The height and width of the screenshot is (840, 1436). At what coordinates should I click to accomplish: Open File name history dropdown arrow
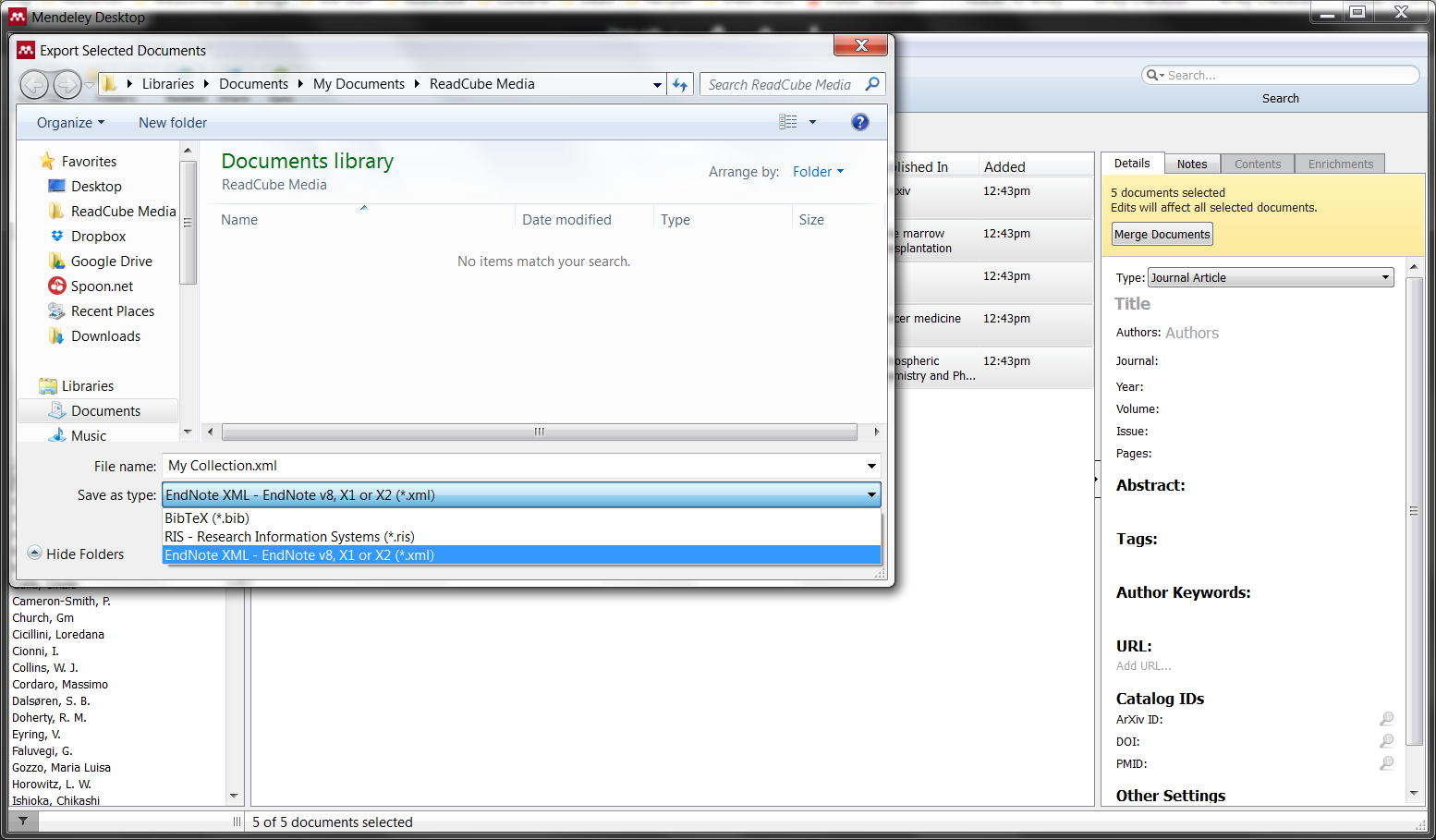pyautogui.click(x=871, y=466)
